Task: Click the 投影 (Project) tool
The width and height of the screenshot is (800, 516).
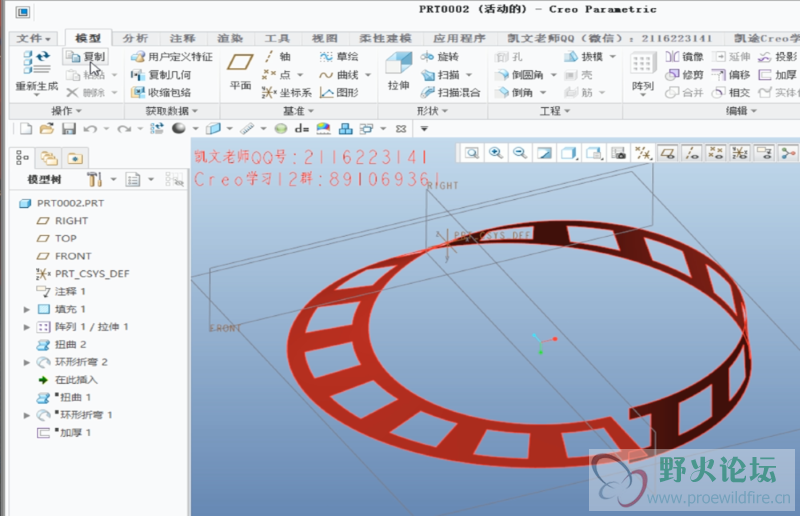Action: 778,57
